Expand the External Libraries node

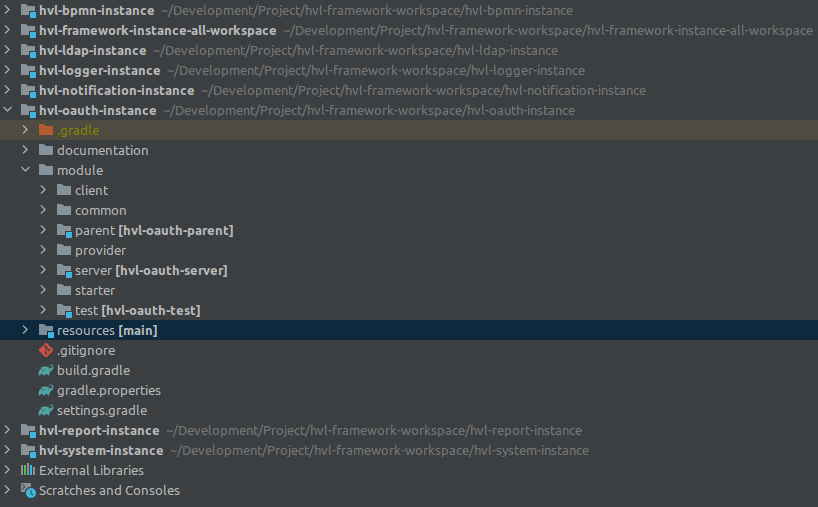click(x=7, y=470)
